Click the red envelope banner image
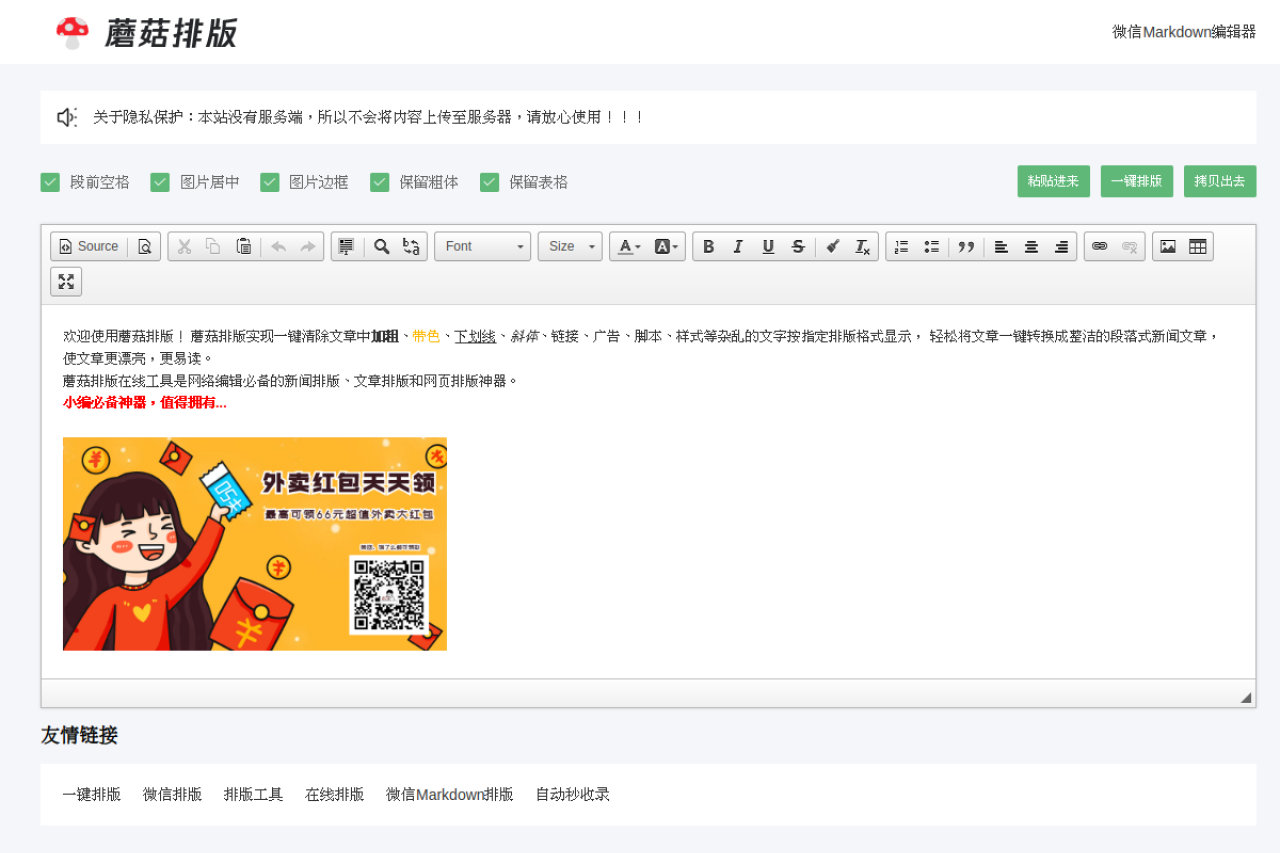The height and width of the screenshot is (853, 1280). [255, 544]
